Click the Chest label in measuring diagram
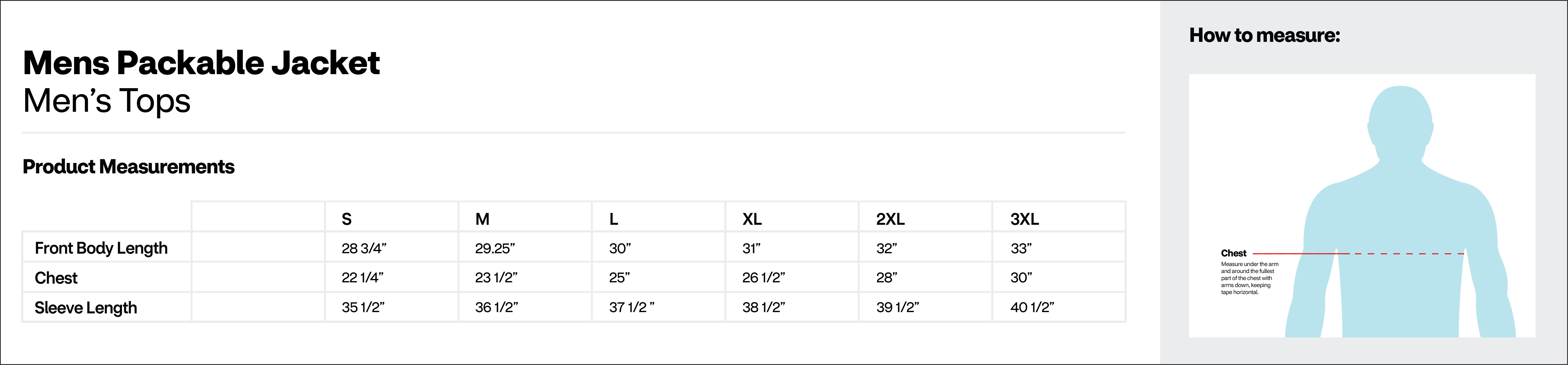 click(x=1233, y=253)
